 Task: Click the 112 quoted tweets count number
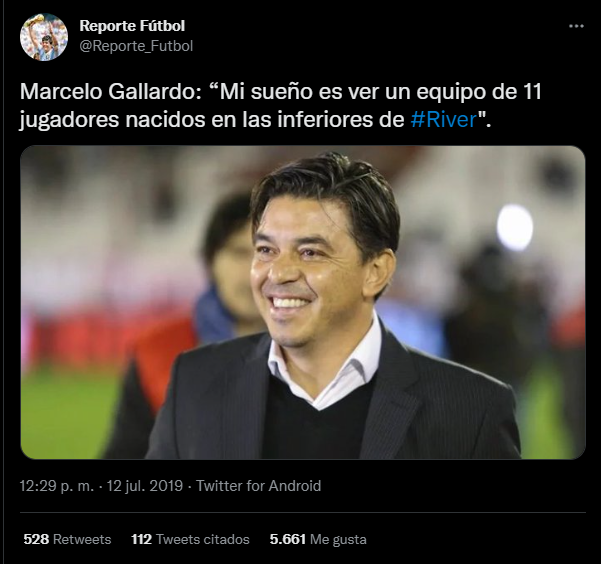pyautogui.click(x=141, y=539)
